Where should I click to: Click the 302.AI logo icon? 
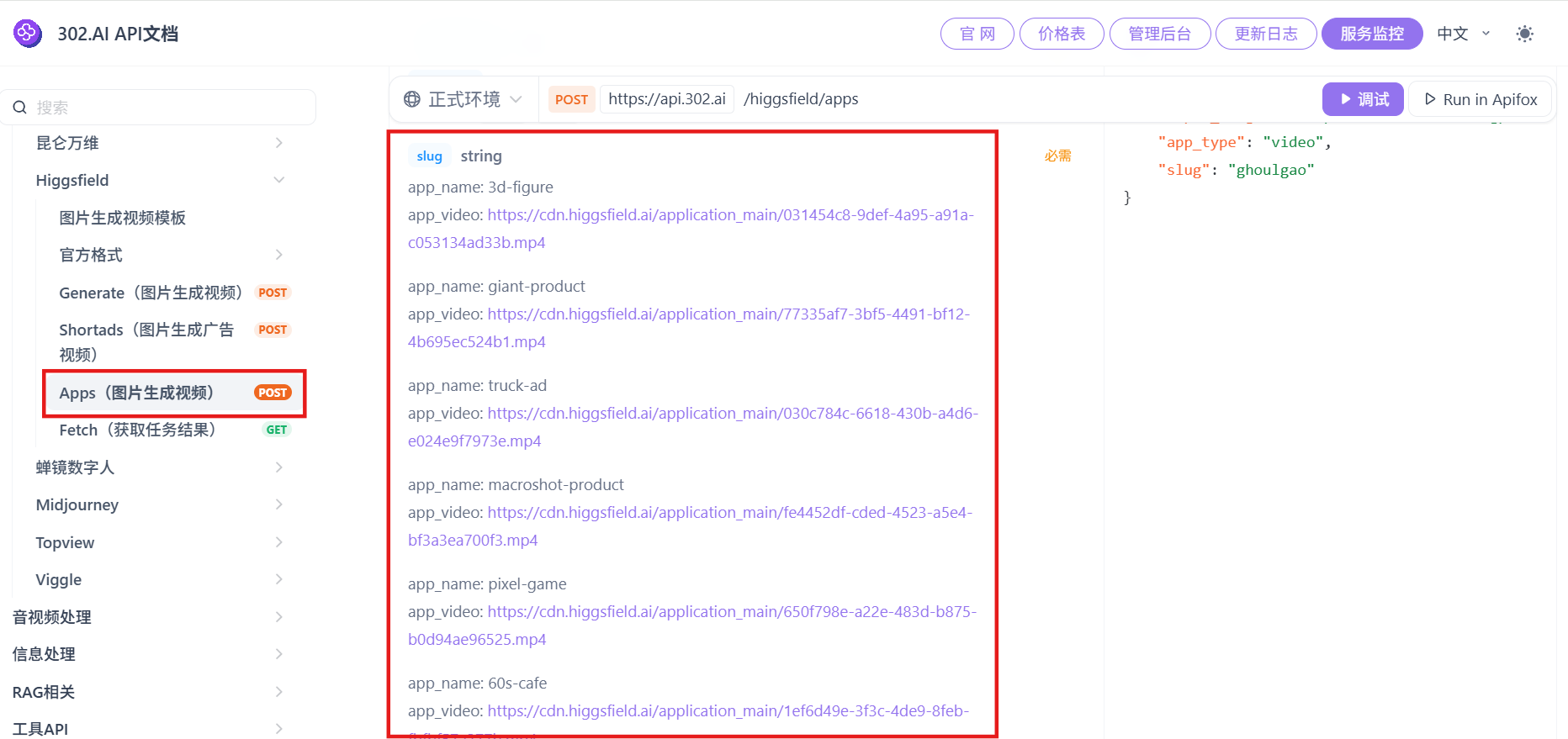[x=28, y=34]
